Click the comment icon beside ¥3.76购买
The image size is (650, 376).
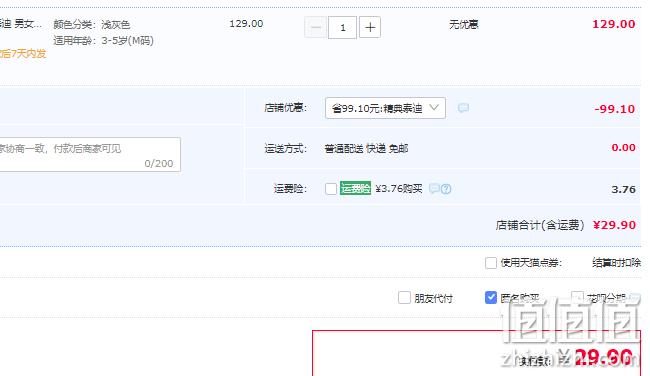[x=434, y=189]
